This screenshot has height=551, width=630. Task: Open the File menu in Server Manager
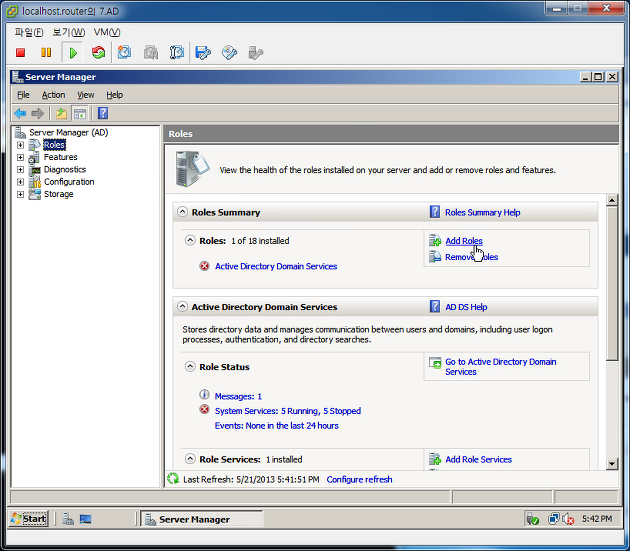click(23, 95)
